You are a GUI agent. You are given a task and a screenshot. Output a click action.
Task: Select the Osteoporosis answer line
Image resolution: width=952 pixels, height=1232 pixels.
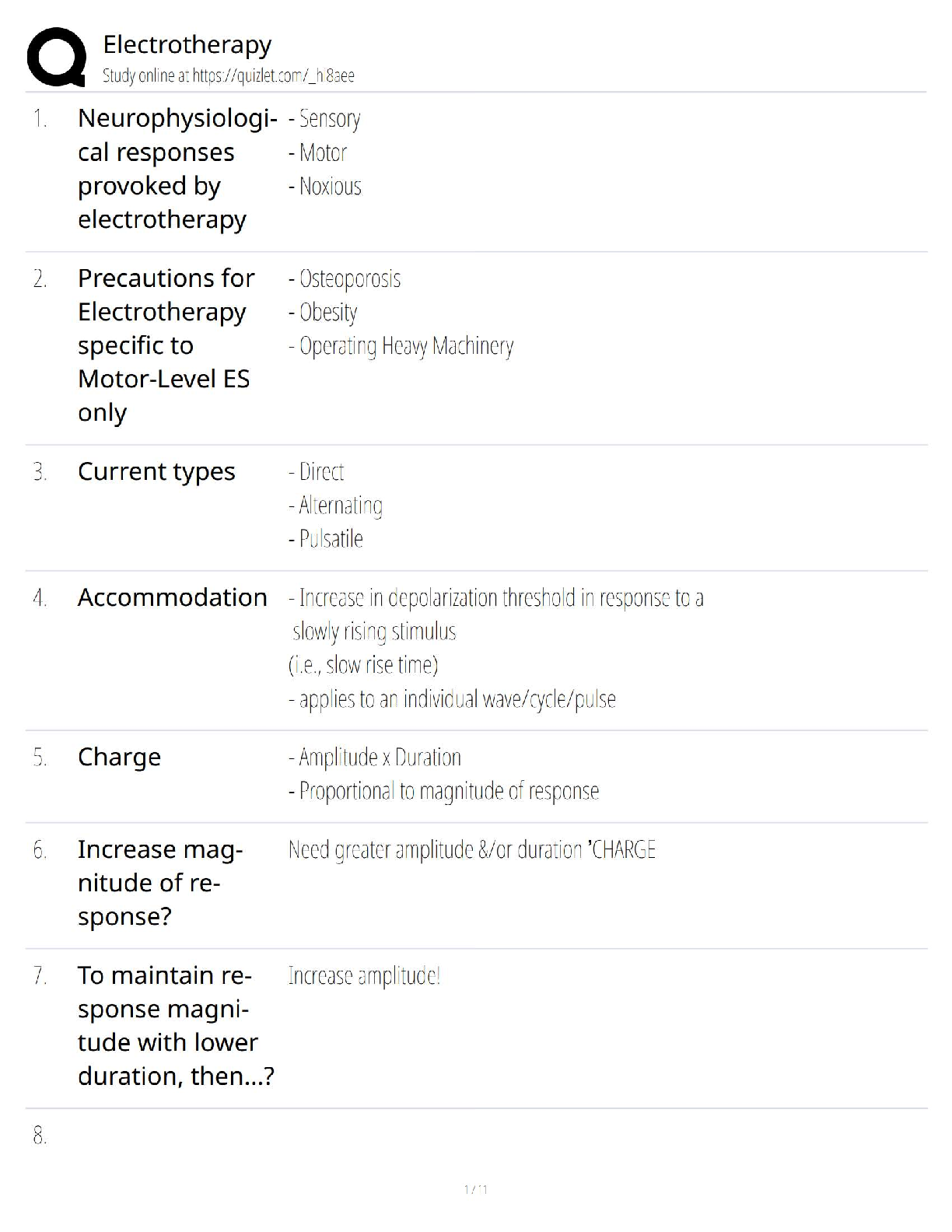click(345, 279)
